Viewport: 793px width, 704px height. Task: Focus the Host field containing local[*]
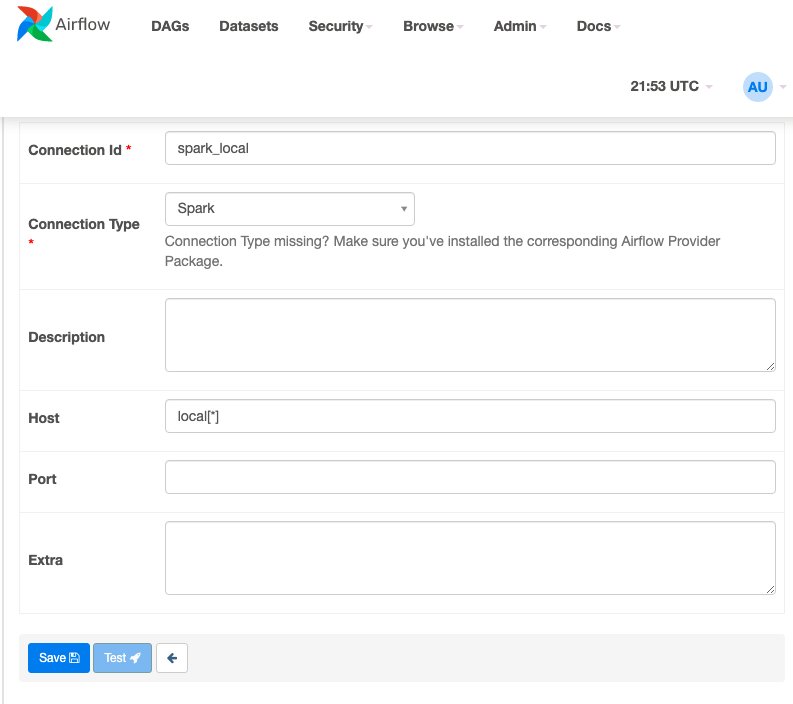point(470,416)
